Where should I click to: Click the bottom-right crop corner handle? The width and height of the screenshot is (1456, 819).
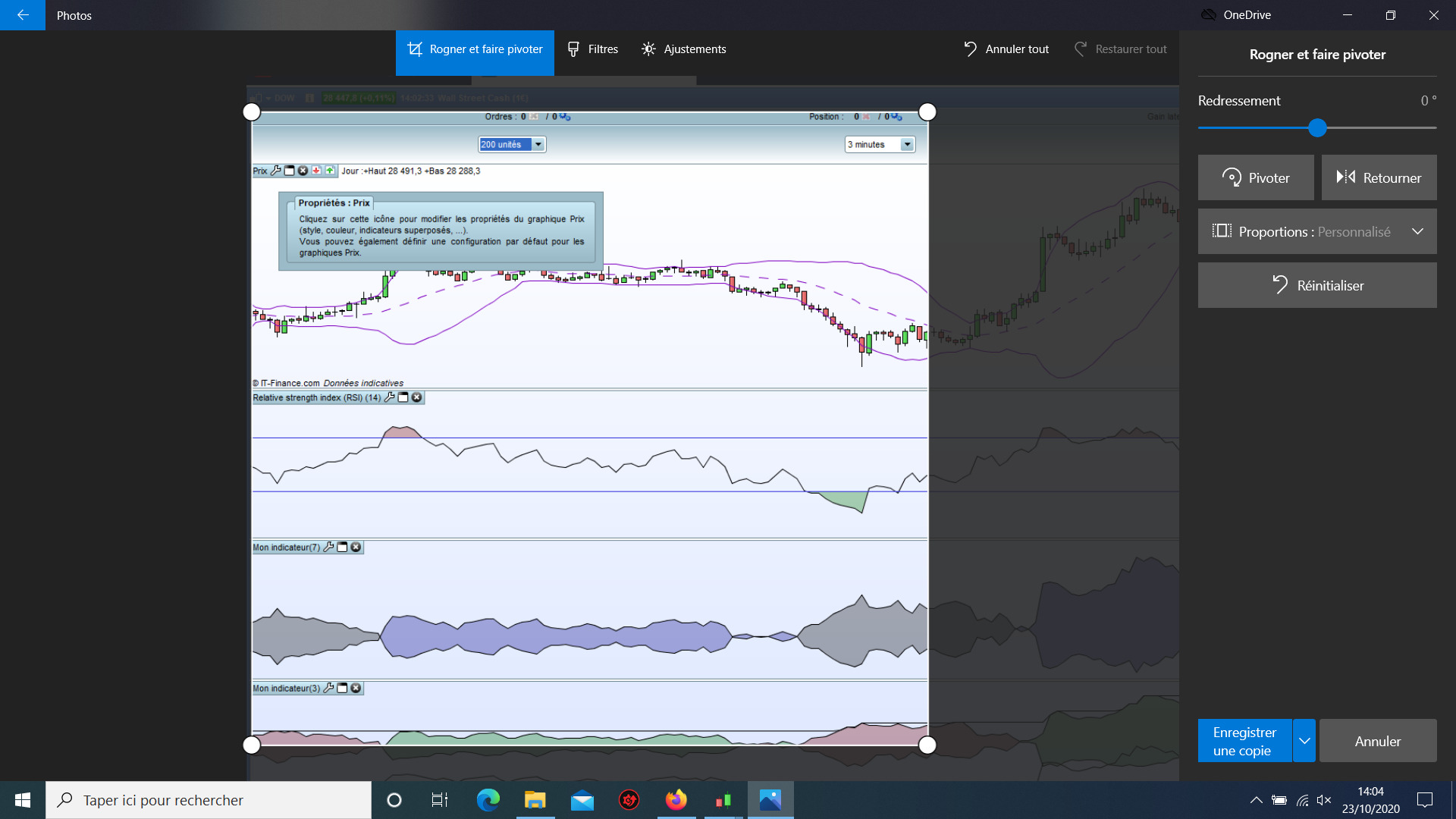[x=927, y=745]
